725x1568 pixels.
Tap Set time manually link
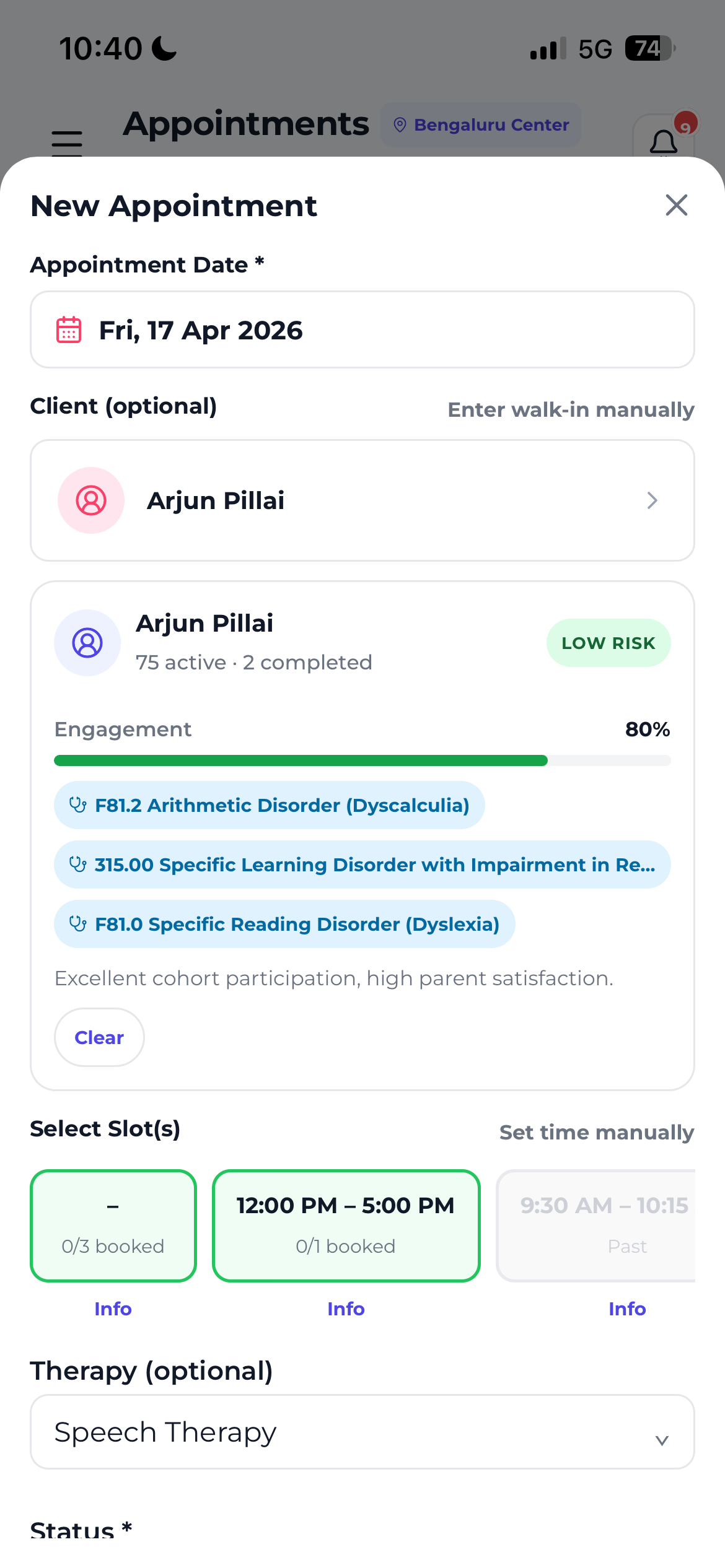(x=596, y=1132)
